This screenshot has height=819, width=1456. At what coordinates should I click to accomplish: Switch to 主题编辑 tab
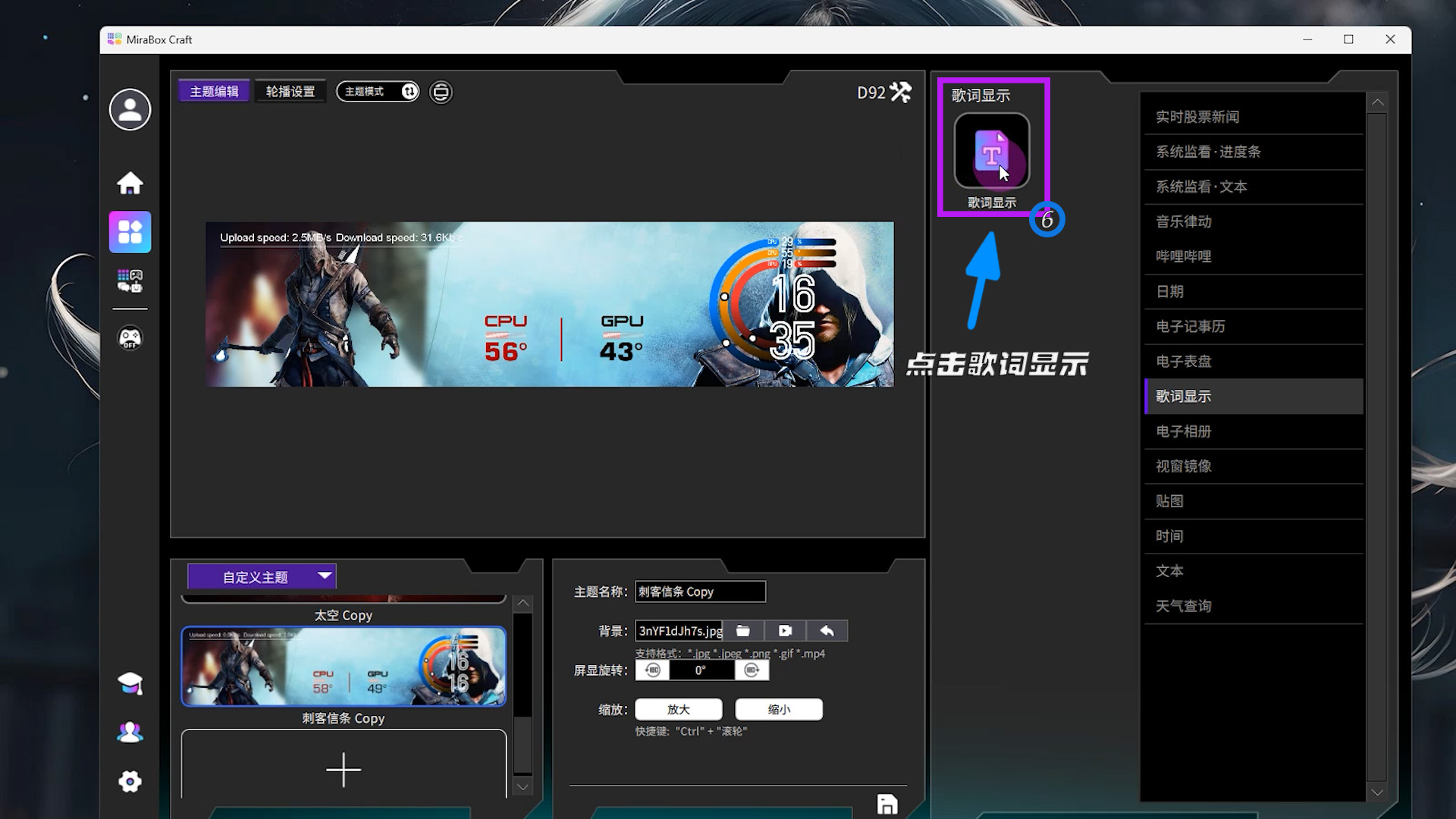(x=214, y=92)
